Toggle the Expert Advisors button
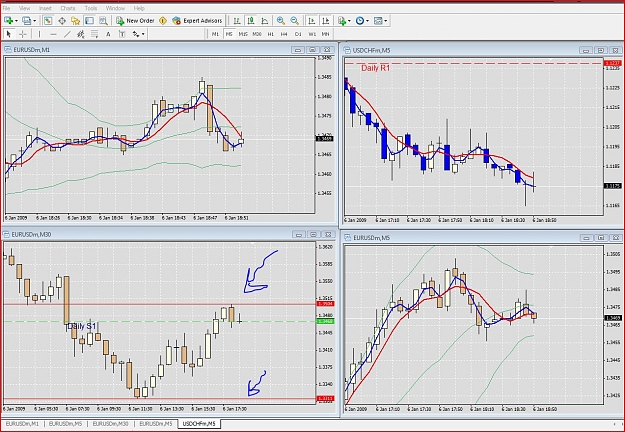Viewport: 625px width, 432px height. pyautogui.click(x=197, y=21)
